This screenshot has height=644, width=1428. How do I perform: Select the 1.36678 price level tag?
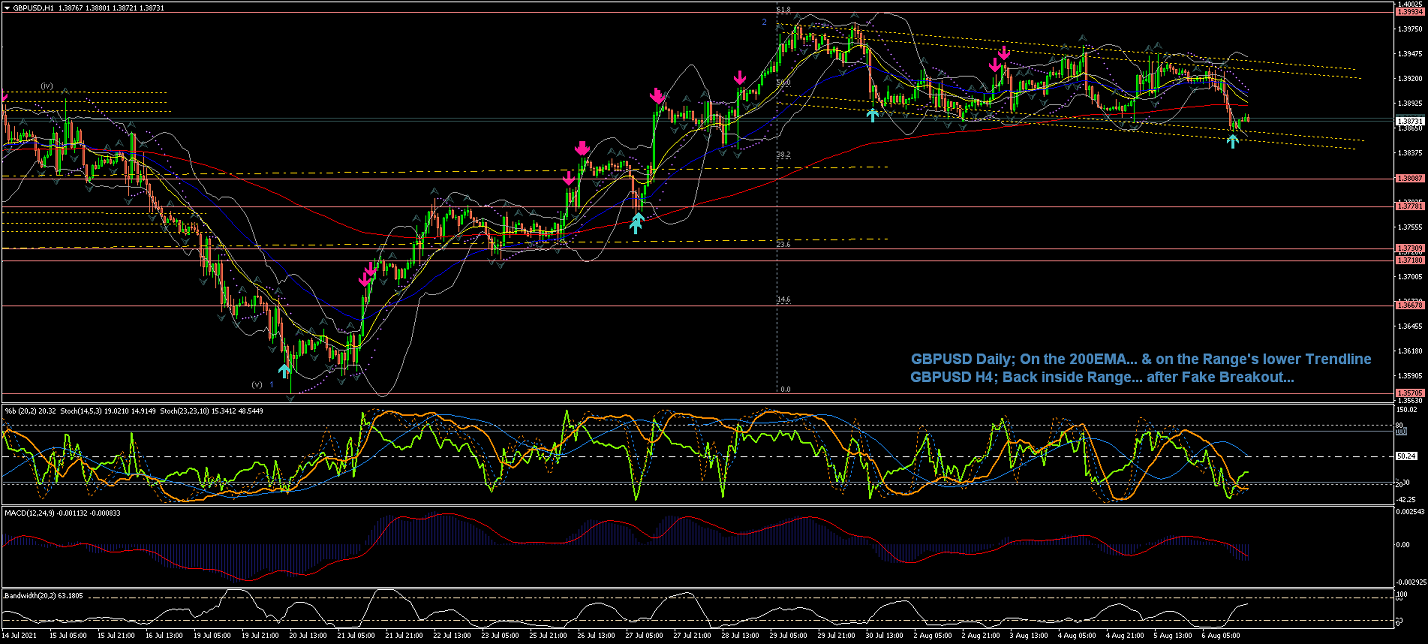(1409, 306)
